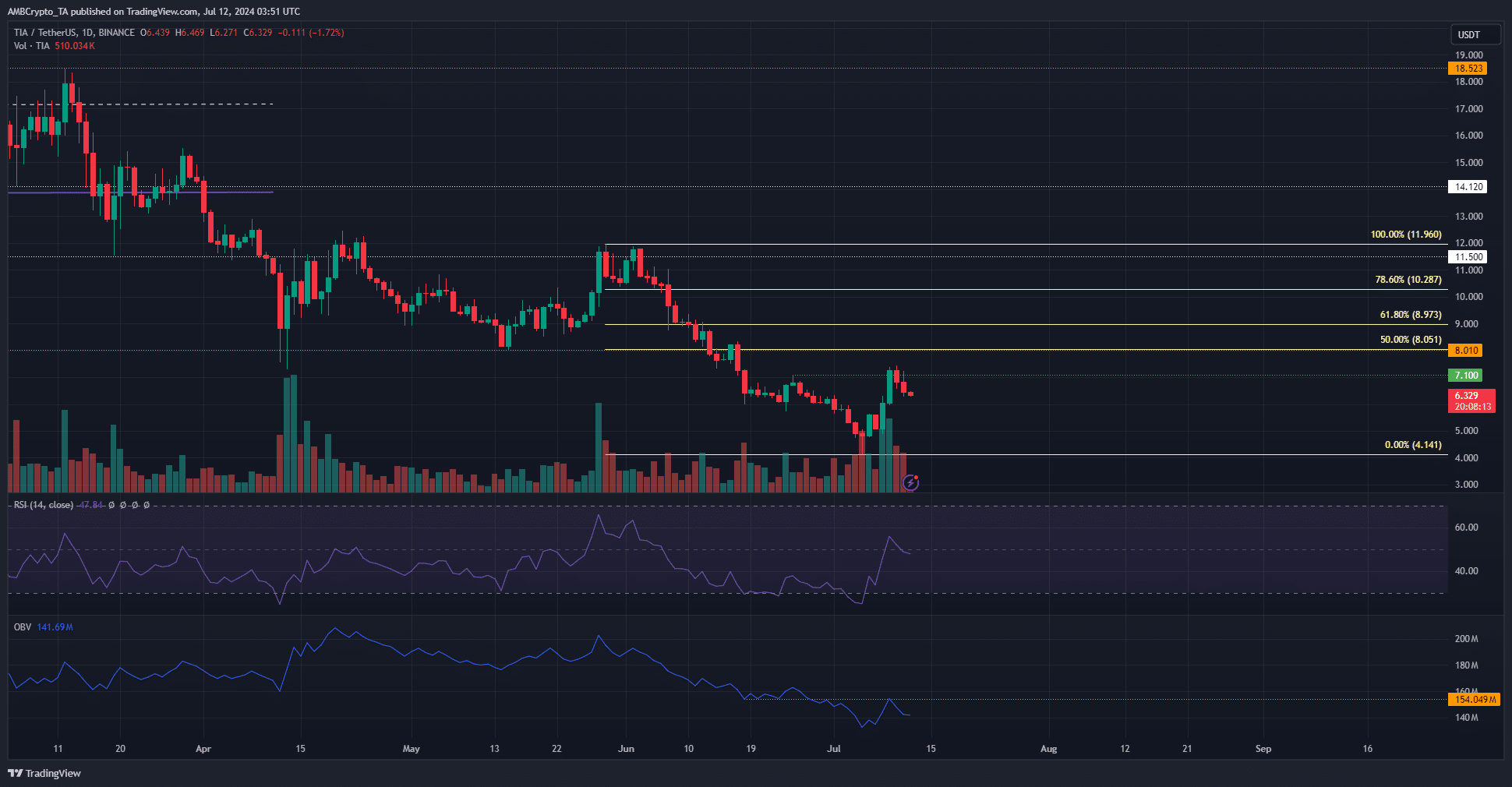Select the 61.80% (8.973) Fibonacci label
The height and width of the screenshot is (787, 1512).
(x=1411, y=315)
